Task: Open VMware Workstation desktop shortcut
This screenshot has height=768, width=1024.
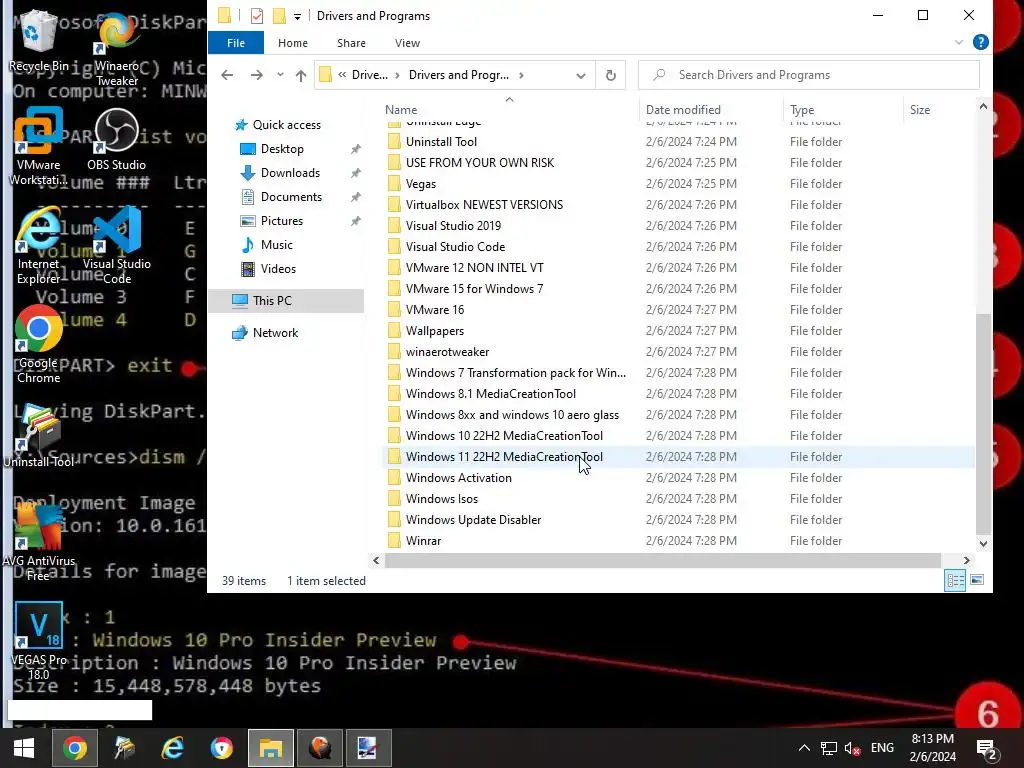Action: coord(39,145)
